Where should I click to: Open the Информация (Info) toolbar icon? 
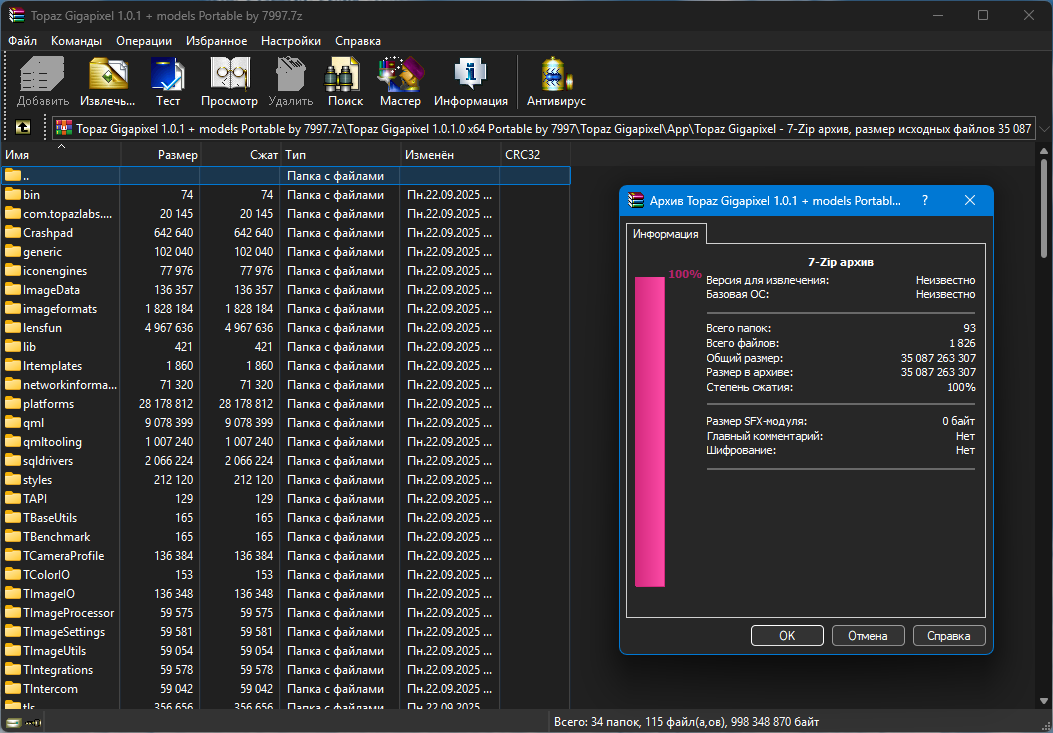470,80
